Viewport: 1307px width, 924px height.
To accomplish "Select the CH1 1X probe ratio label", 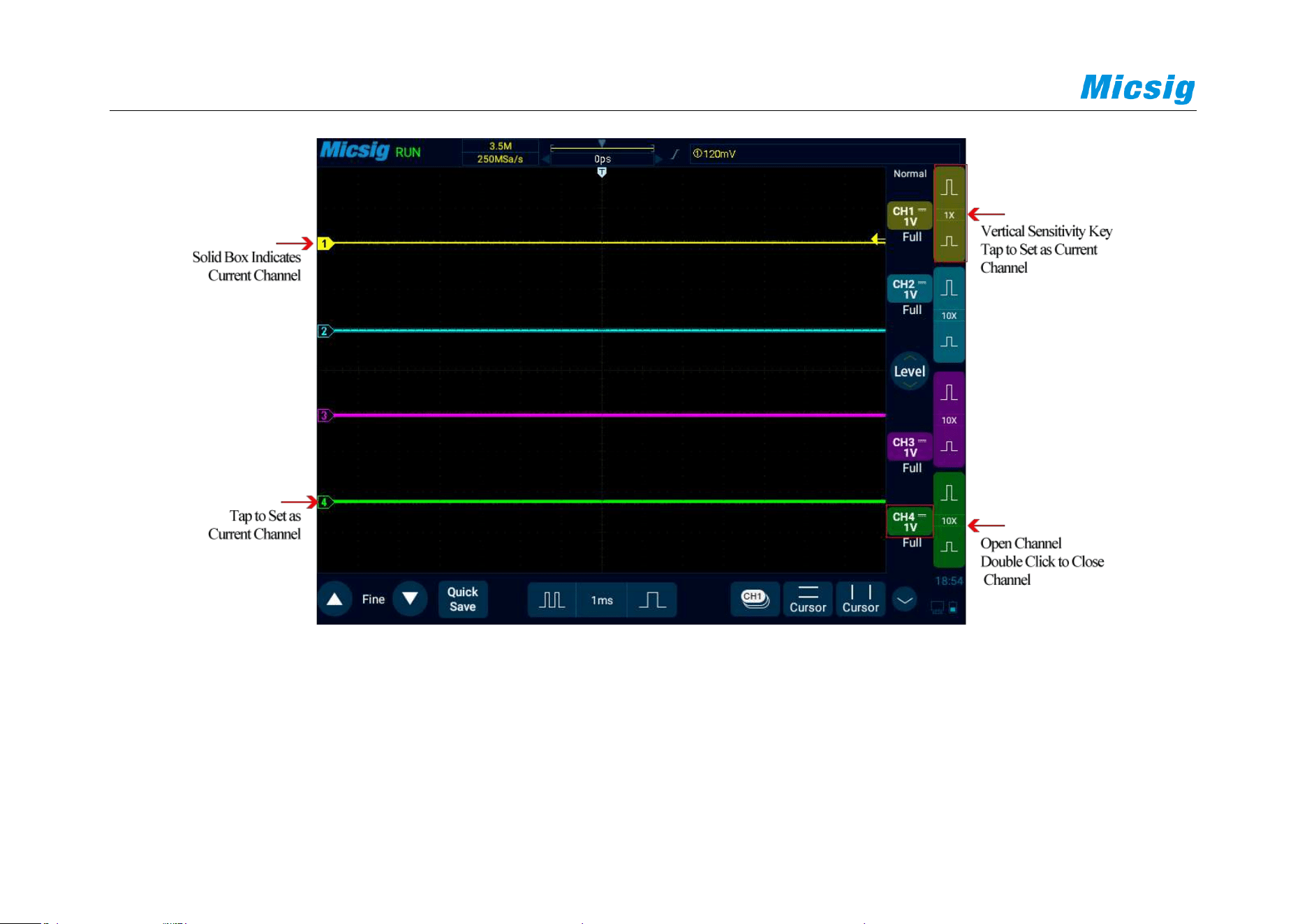I will tap(950, 216).
